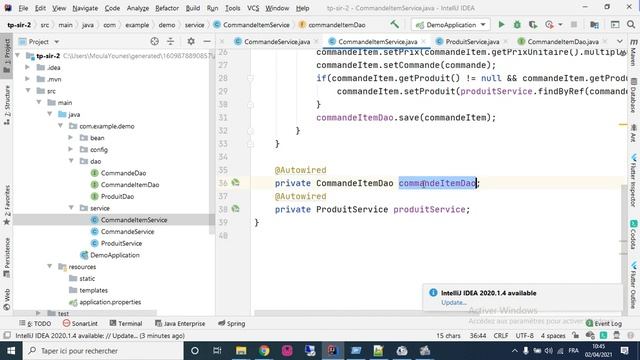This screenshot has height=360, width=640.
Task: Collapse the src folder
Action: pos(28,91)
